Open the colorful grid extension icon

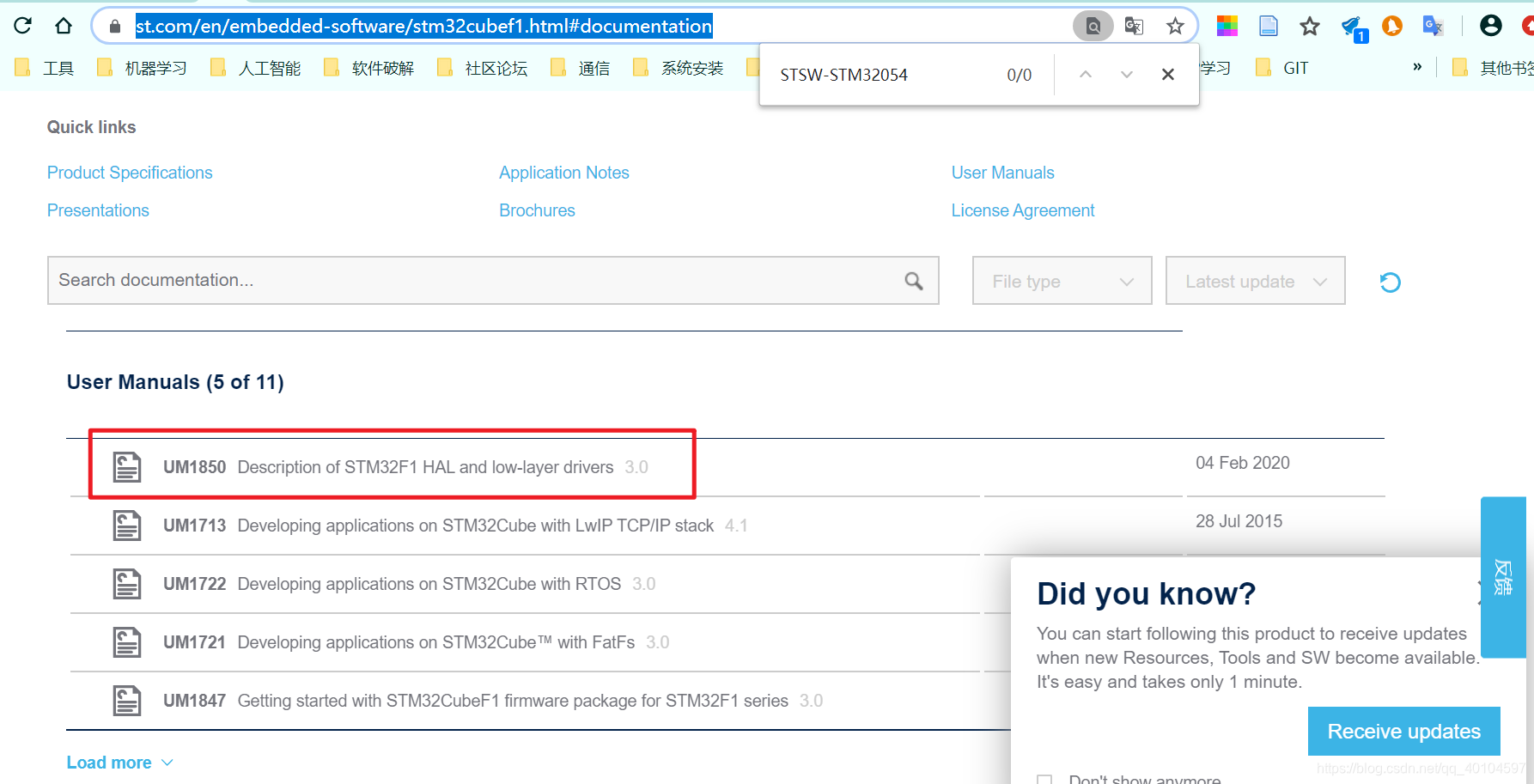(x=1227, y=26)
